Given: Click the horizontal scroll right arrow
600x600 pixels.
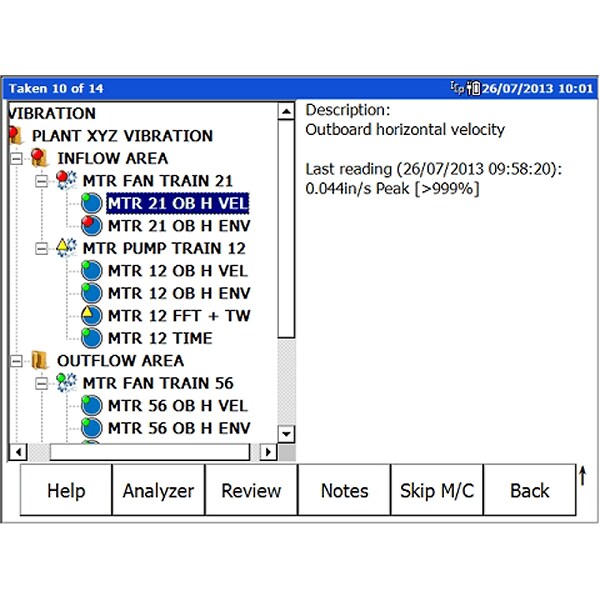Looking at the screenshot, I should (268, 452).
